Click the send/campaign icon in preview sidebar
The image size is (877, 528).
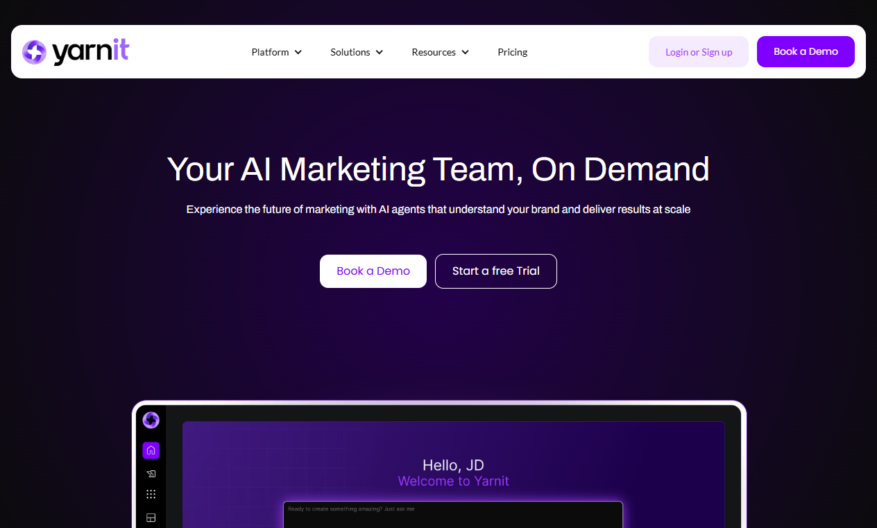[151, 474]
